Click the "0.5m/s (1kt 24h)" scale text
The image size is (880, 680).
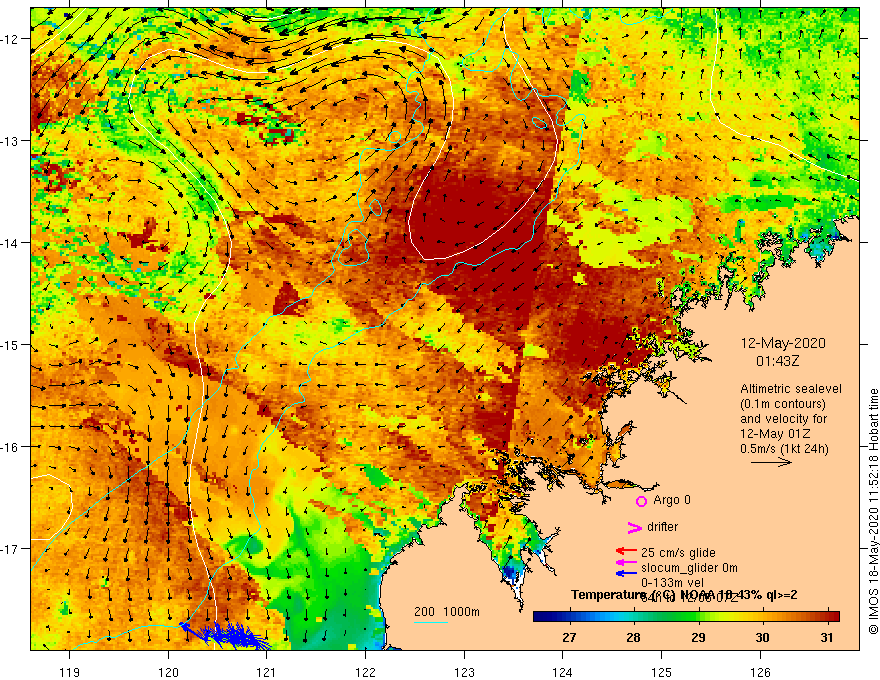(784, 449)
